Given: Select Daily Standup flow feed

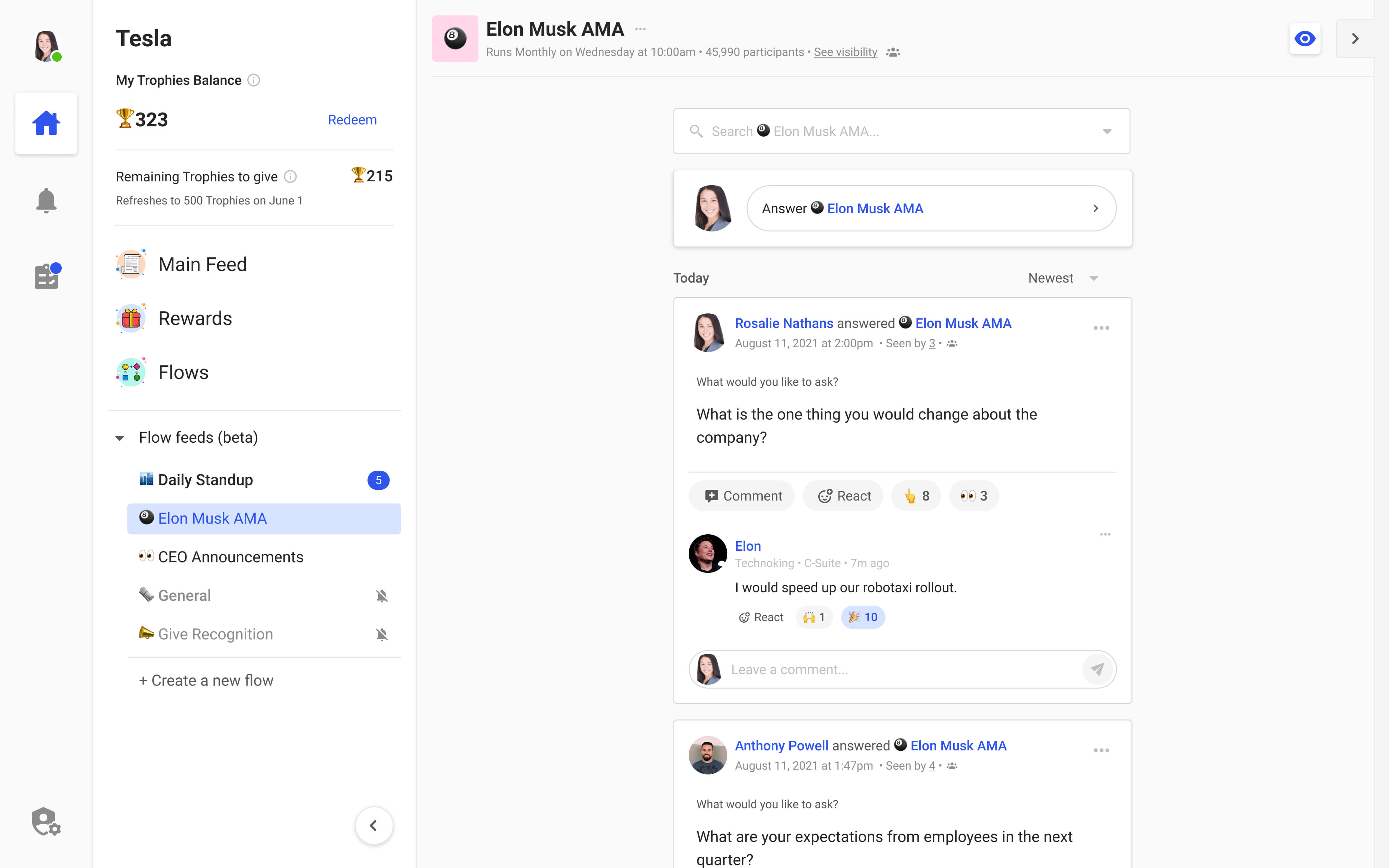Looking at the screenshot, I should [x=264, y=480].
